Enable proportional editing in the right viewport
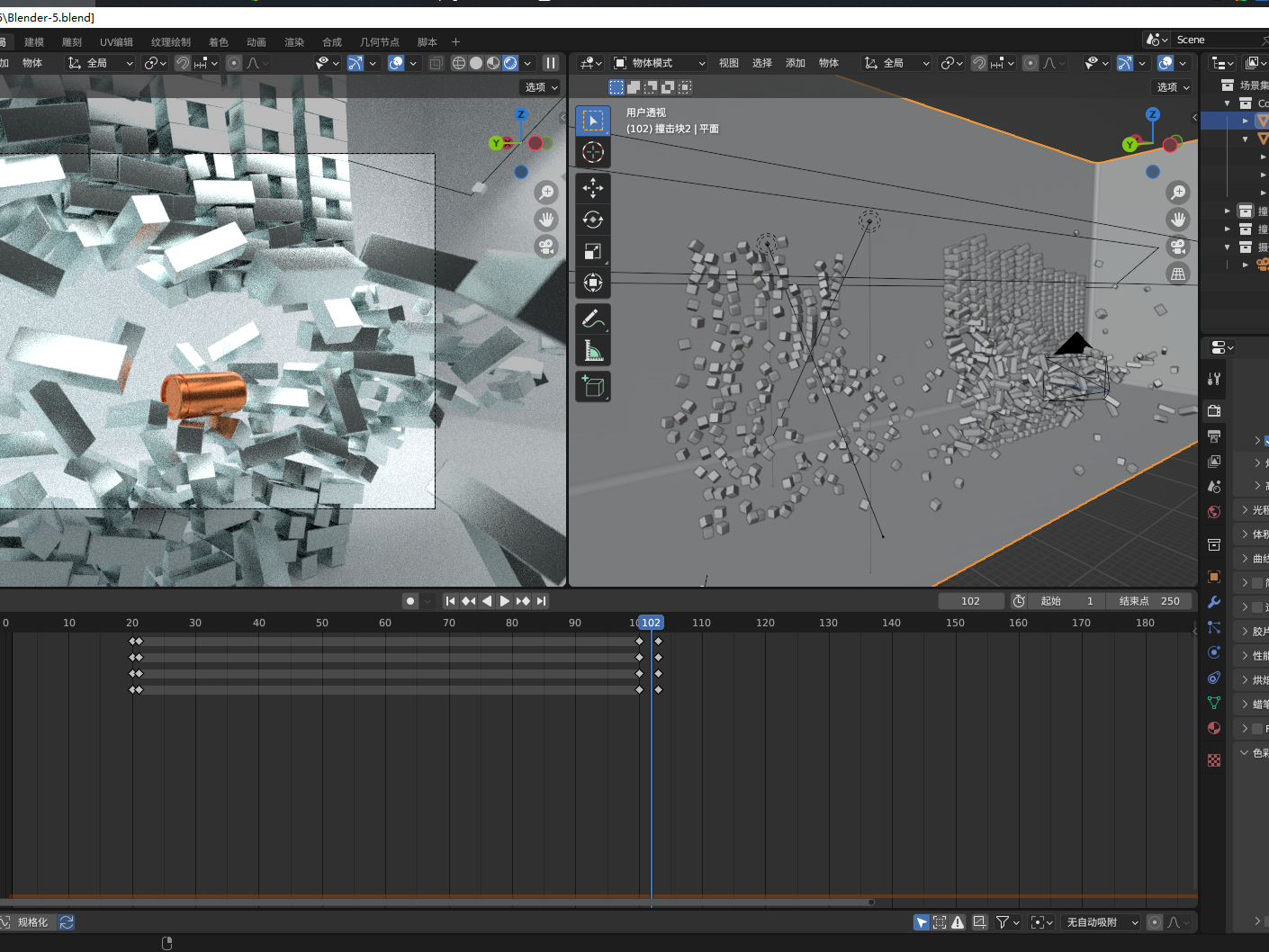 (x=1031, y=63)
